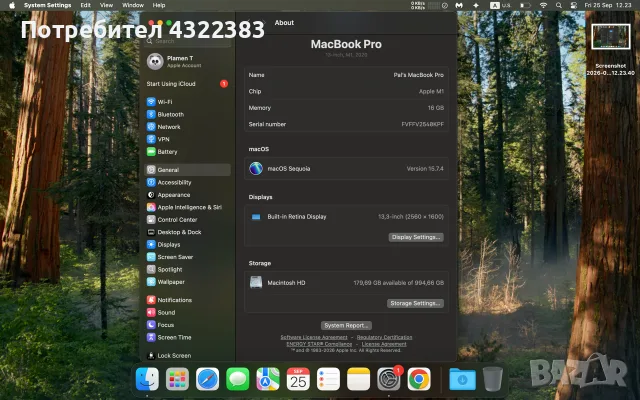Open Messages from the Dock
Image resolution: width=640 pixels, height=400 pixels.
click(x=238, y=379)
